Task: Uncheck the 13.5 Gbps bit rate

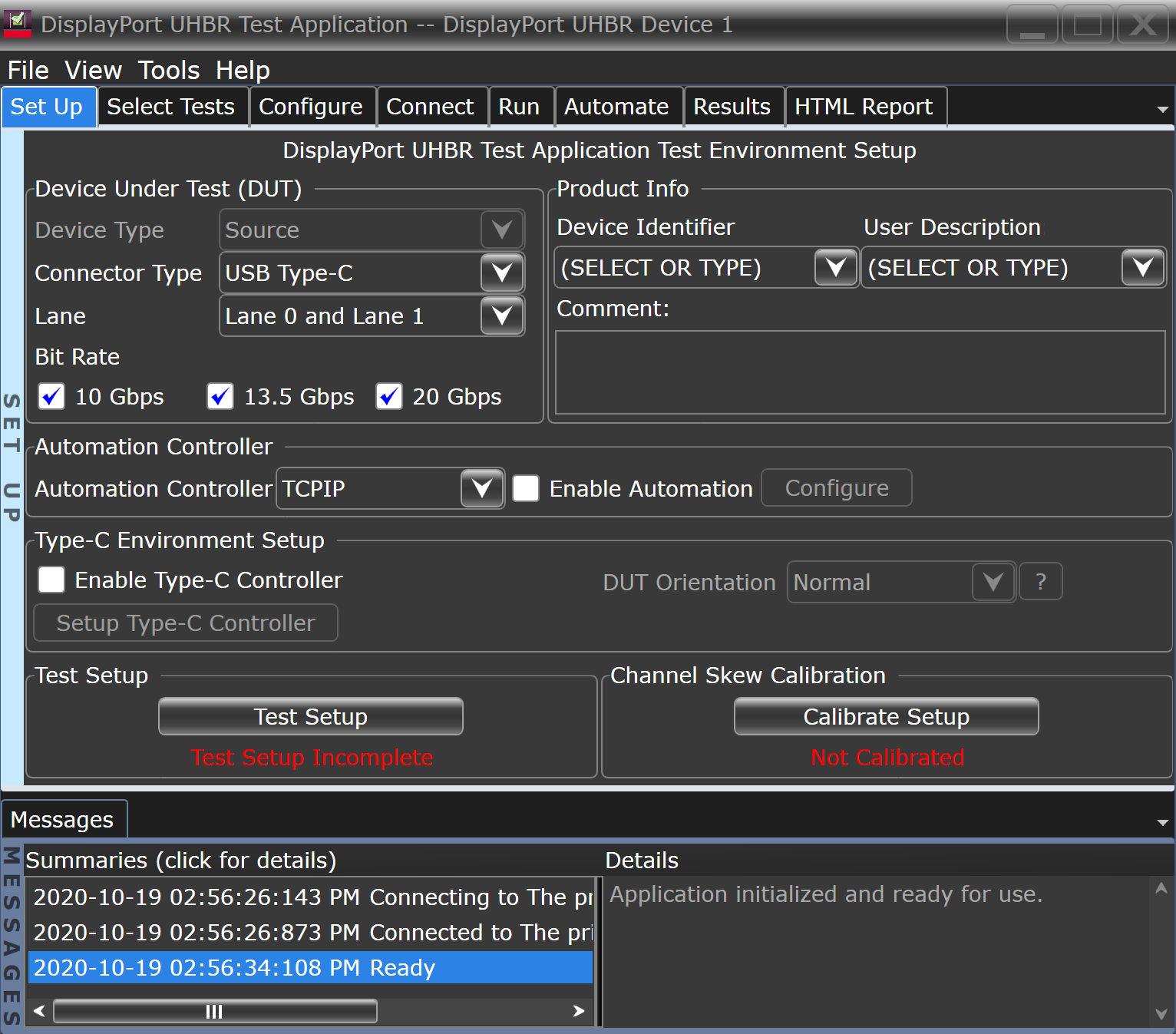Action: (220, 397)
